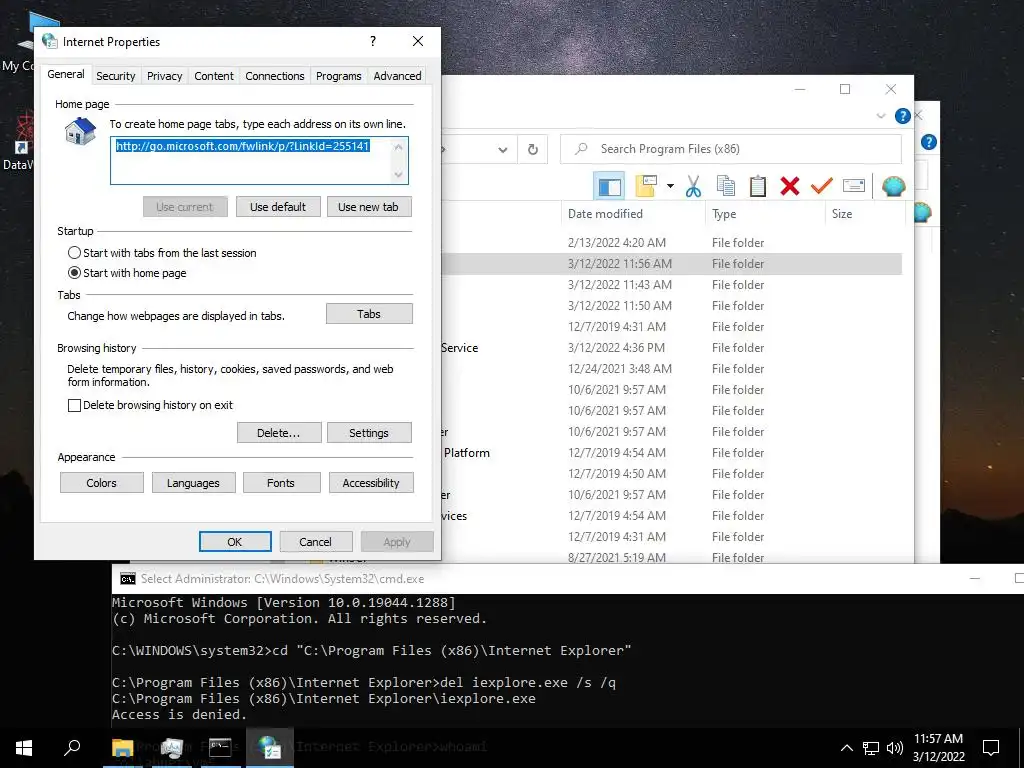Viewport: 1024px width, 768px height.
Task: Open the new folder dropdown arrow in toolbar
Action: [670, 186]
